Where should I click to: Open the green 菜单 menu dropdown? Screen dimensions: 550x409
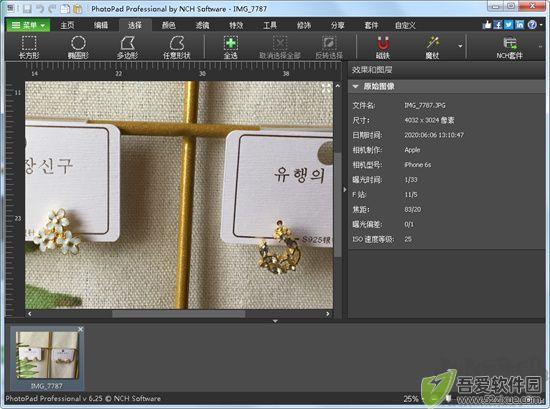click(x=28, y=25)
